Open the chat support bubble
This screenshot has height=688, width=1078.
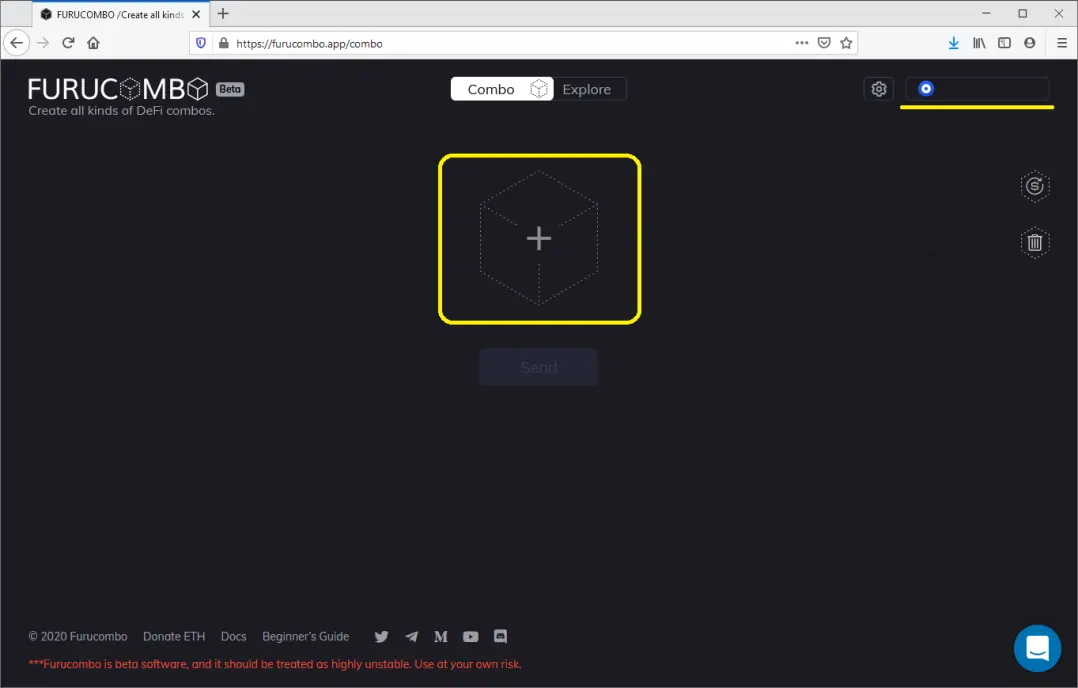click(1037, 648)
